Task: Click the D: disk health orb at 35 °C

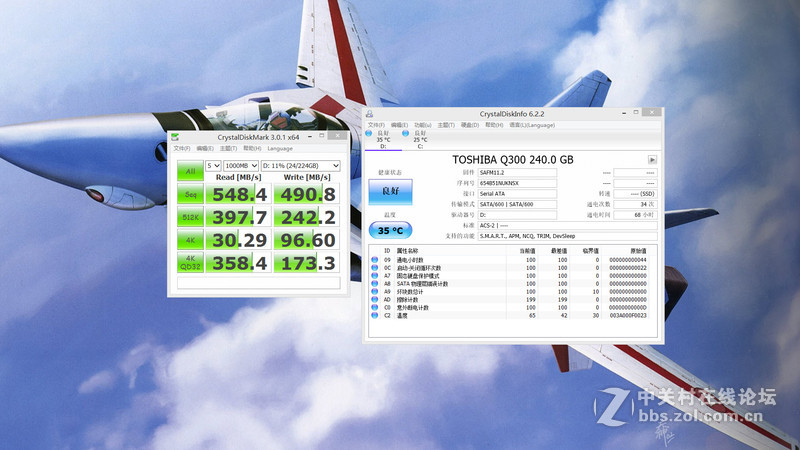Action: 368,134
